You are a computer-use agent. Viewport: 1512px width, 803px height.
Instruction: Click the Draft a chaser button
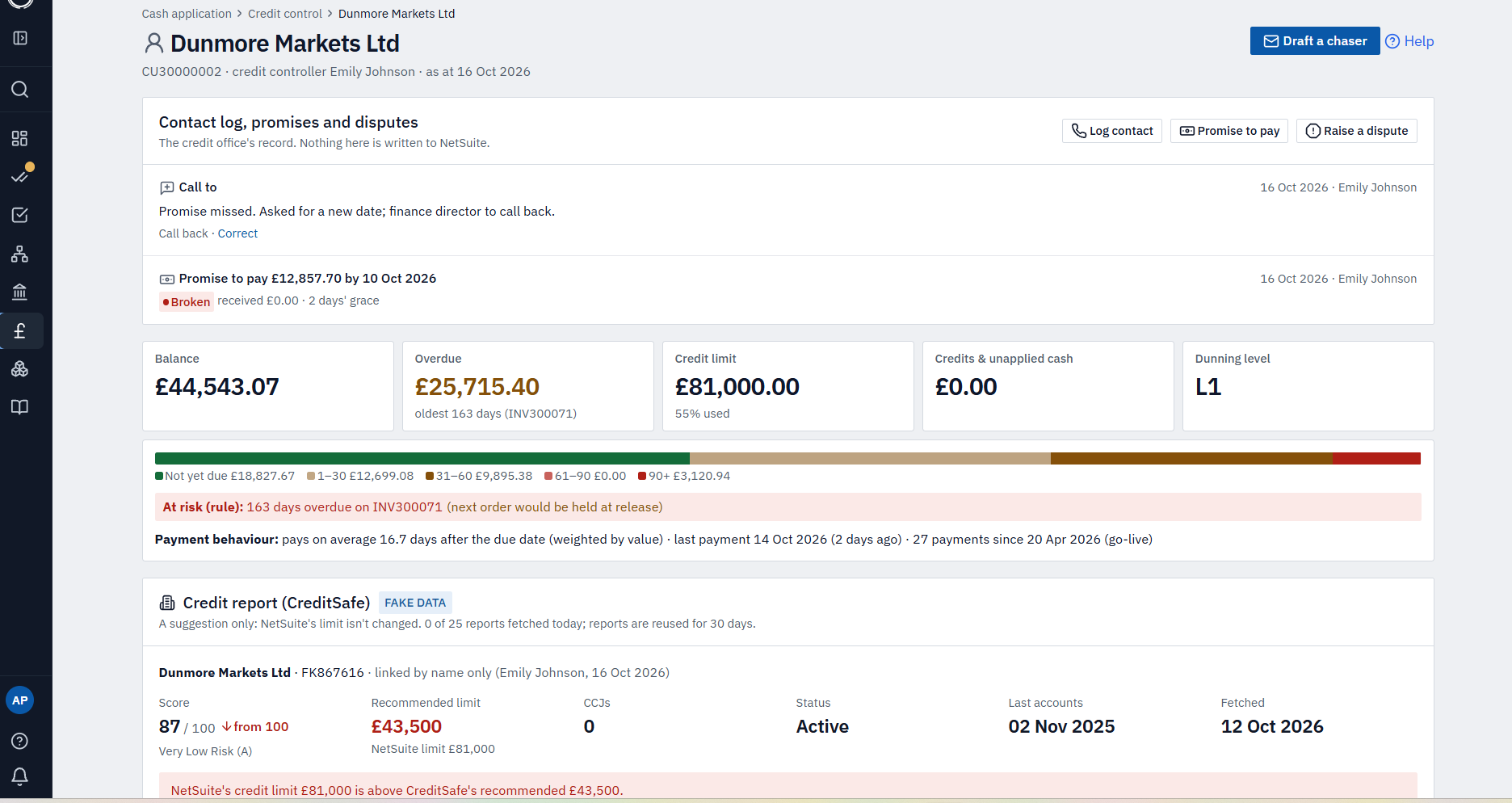coord(1315,41)
